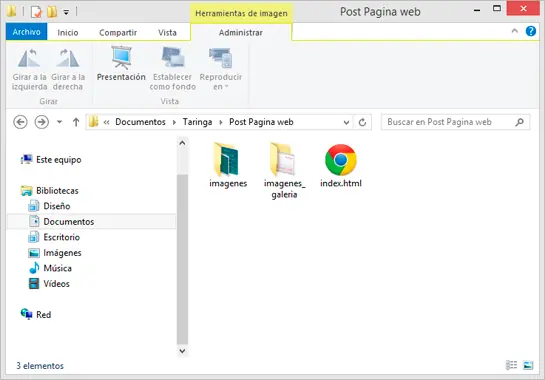Start the Presentación slideshow
This screenshot has width=545, height=380.
point(121,64)
